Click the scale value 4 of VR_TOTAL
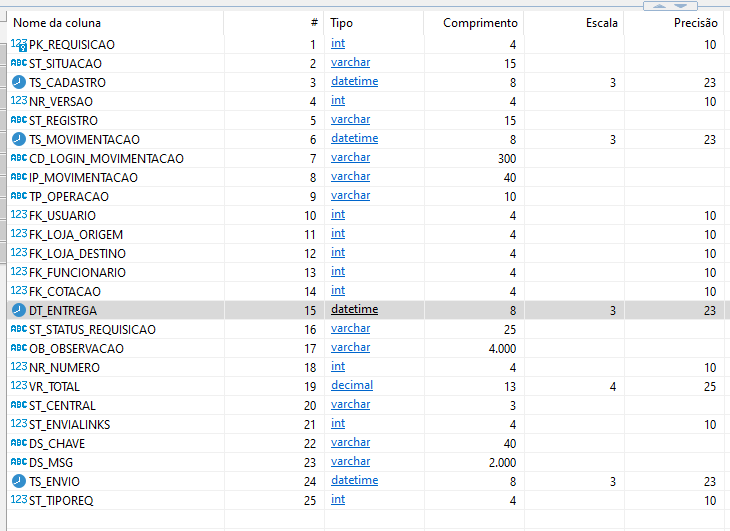 (613, 387)
